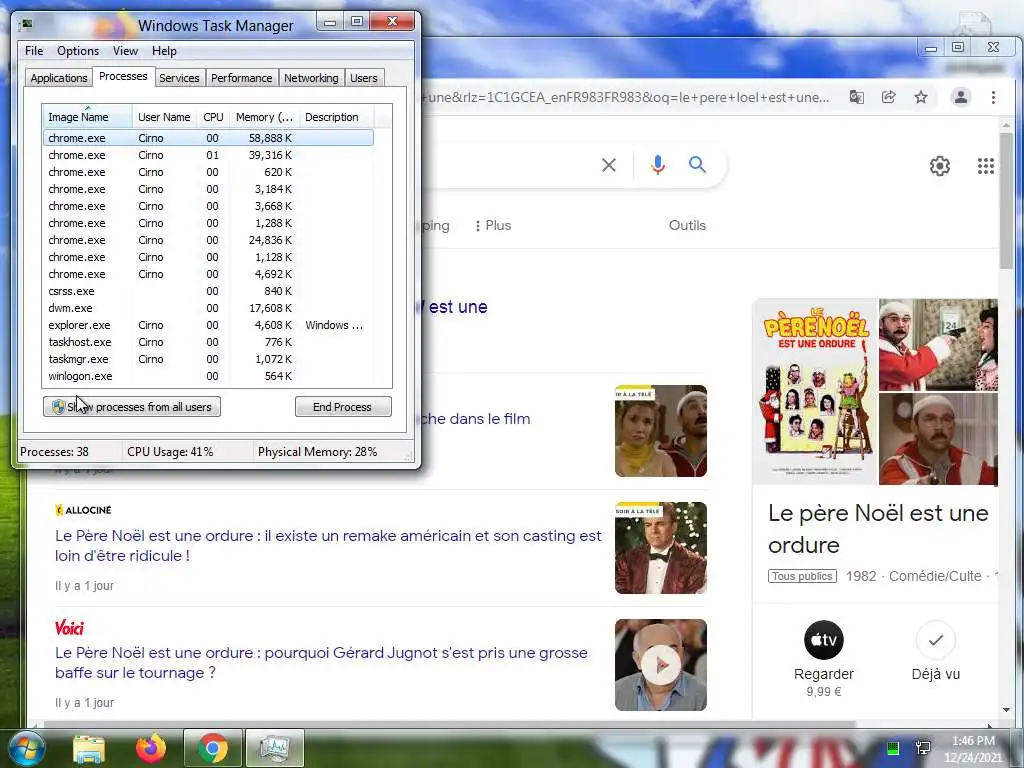
Task: Open File Explorer from the taskbar
Action: point(89,749)
